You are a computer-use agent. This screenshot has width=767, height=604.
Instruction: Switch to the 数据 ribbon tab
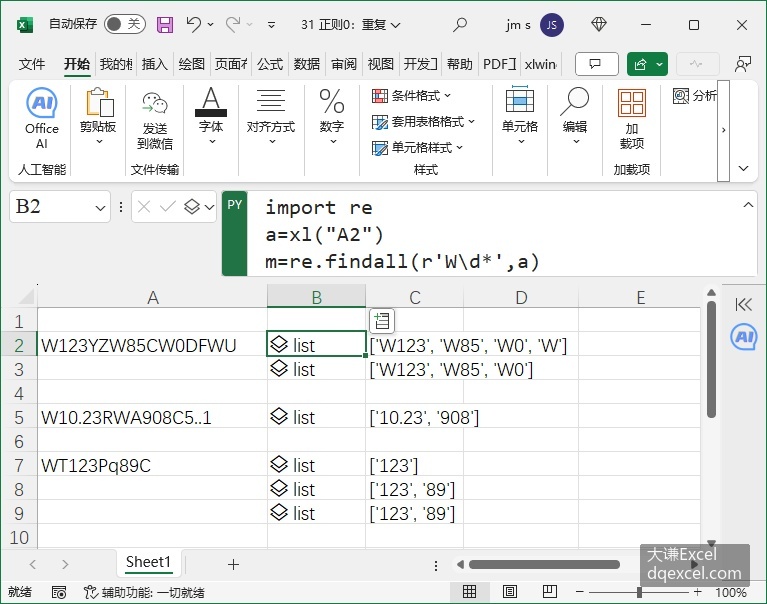[307, 64]
